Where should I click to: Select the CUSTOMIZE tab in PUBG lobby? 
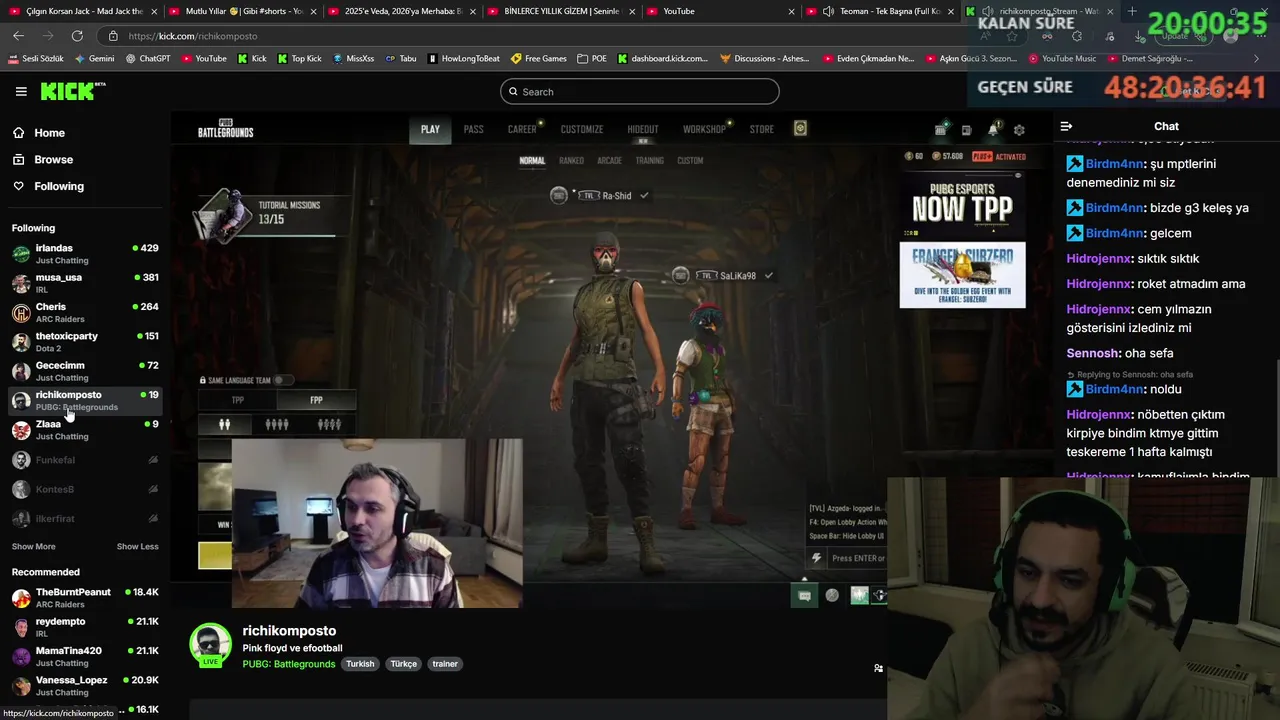pos(581,129)
